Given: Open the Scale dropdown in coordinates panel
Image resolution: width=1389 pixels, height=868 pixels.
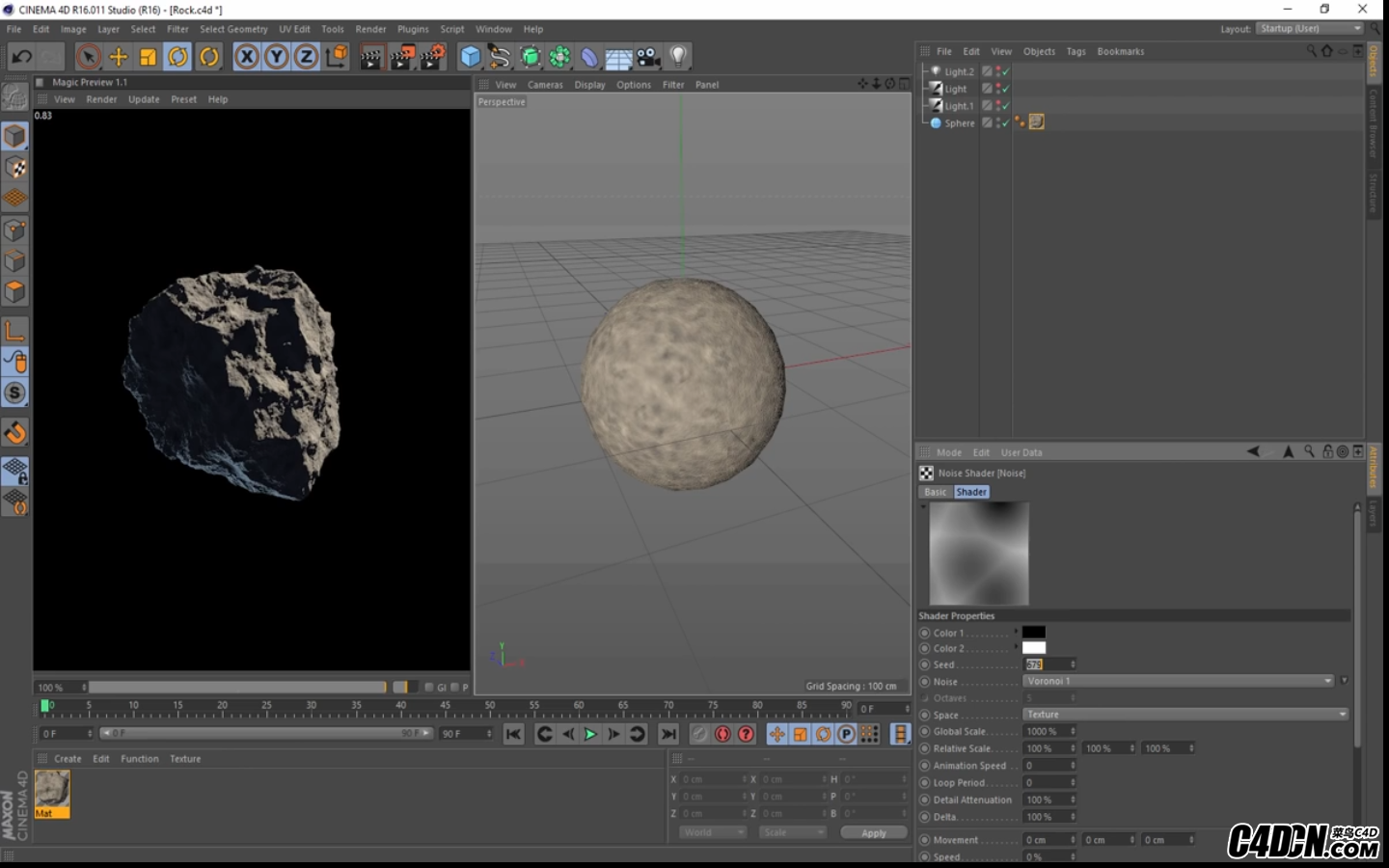Looking at the screenshot, I should [x=793, y=832].
